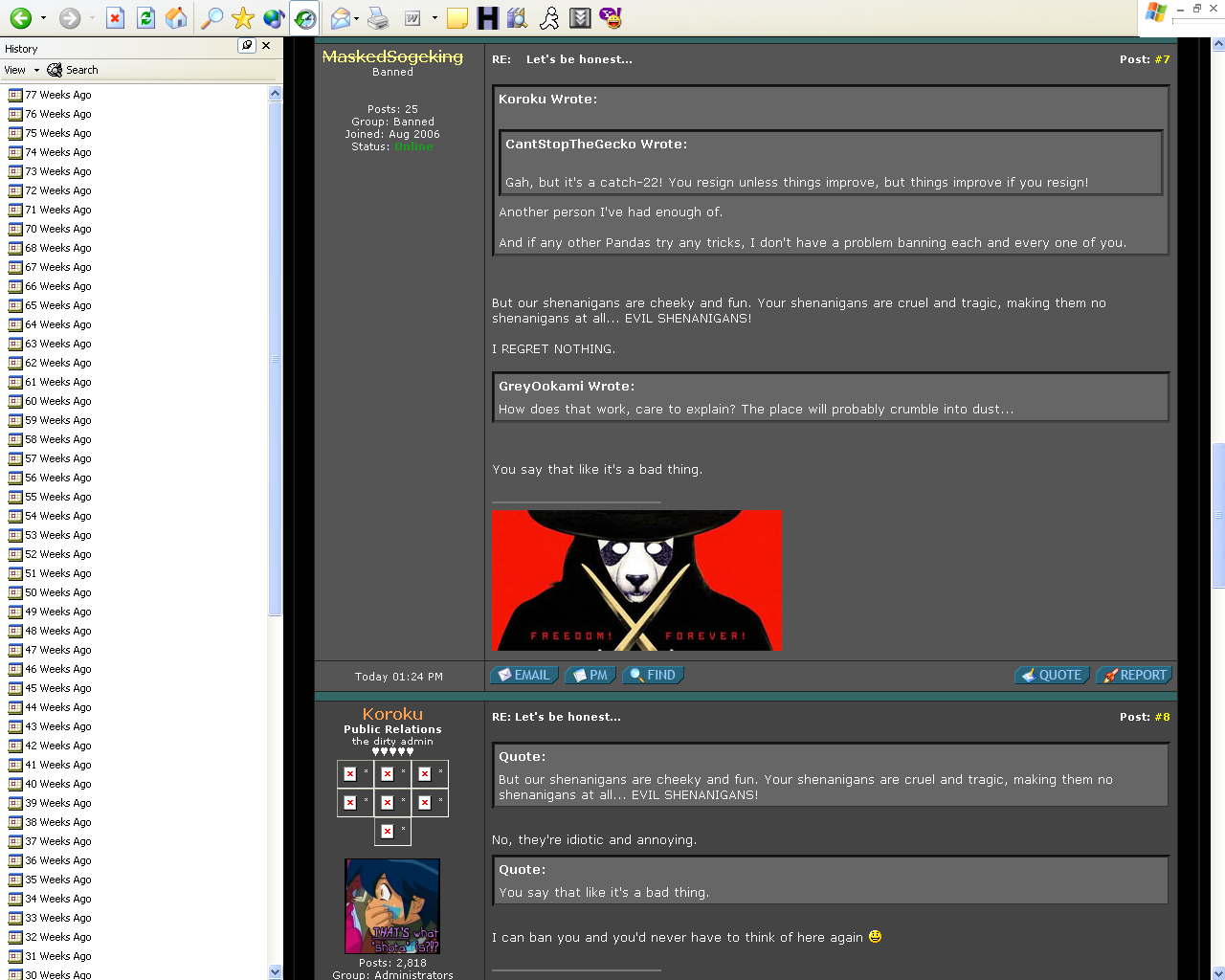Open MaskedSogeking's user profile
Image resolution: width=1225 pixels, height=980 pixels.
click(392, 56)
